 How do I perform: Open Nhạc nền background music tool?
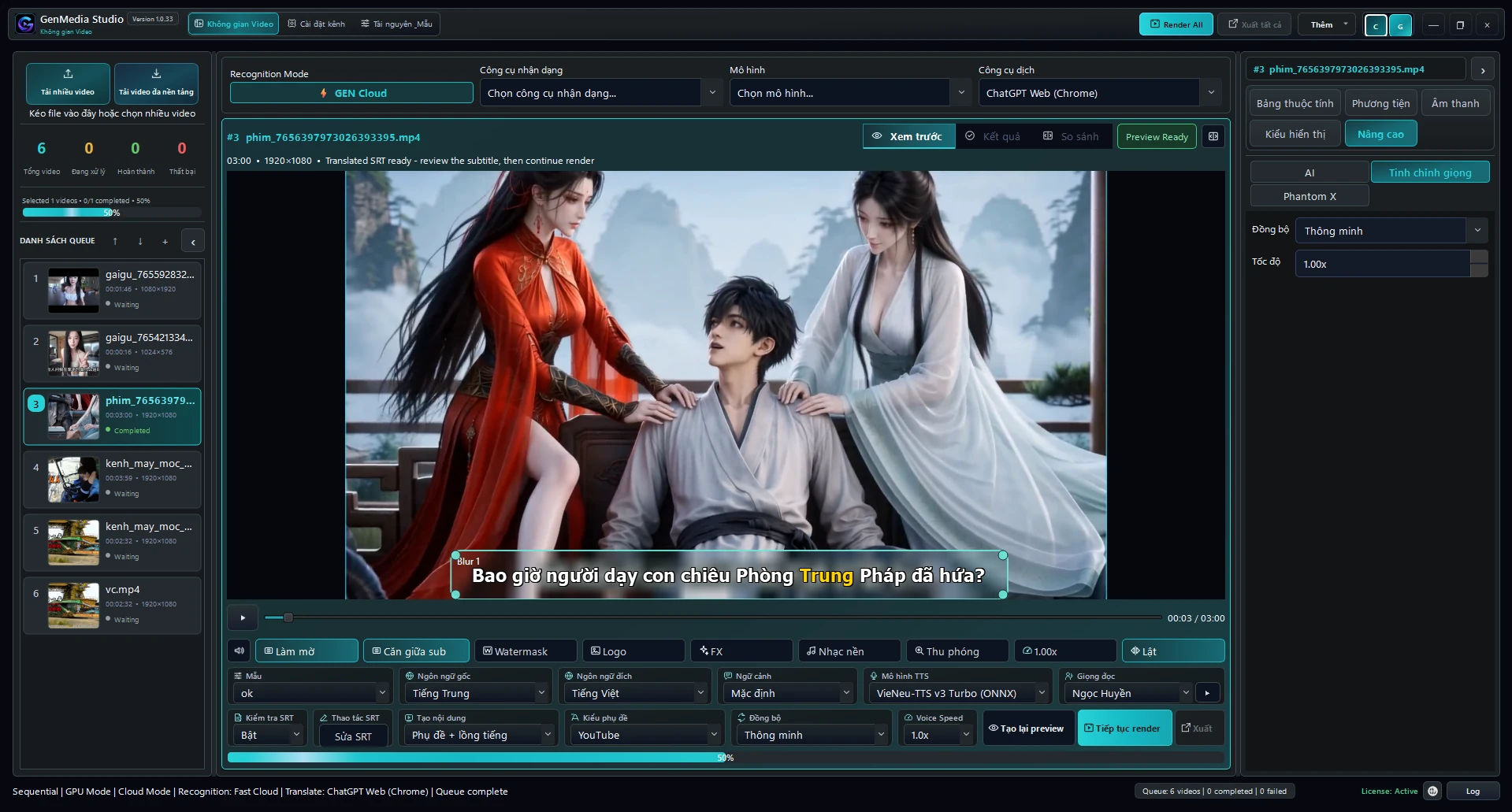pyautogui.click(x=849, y=651)
